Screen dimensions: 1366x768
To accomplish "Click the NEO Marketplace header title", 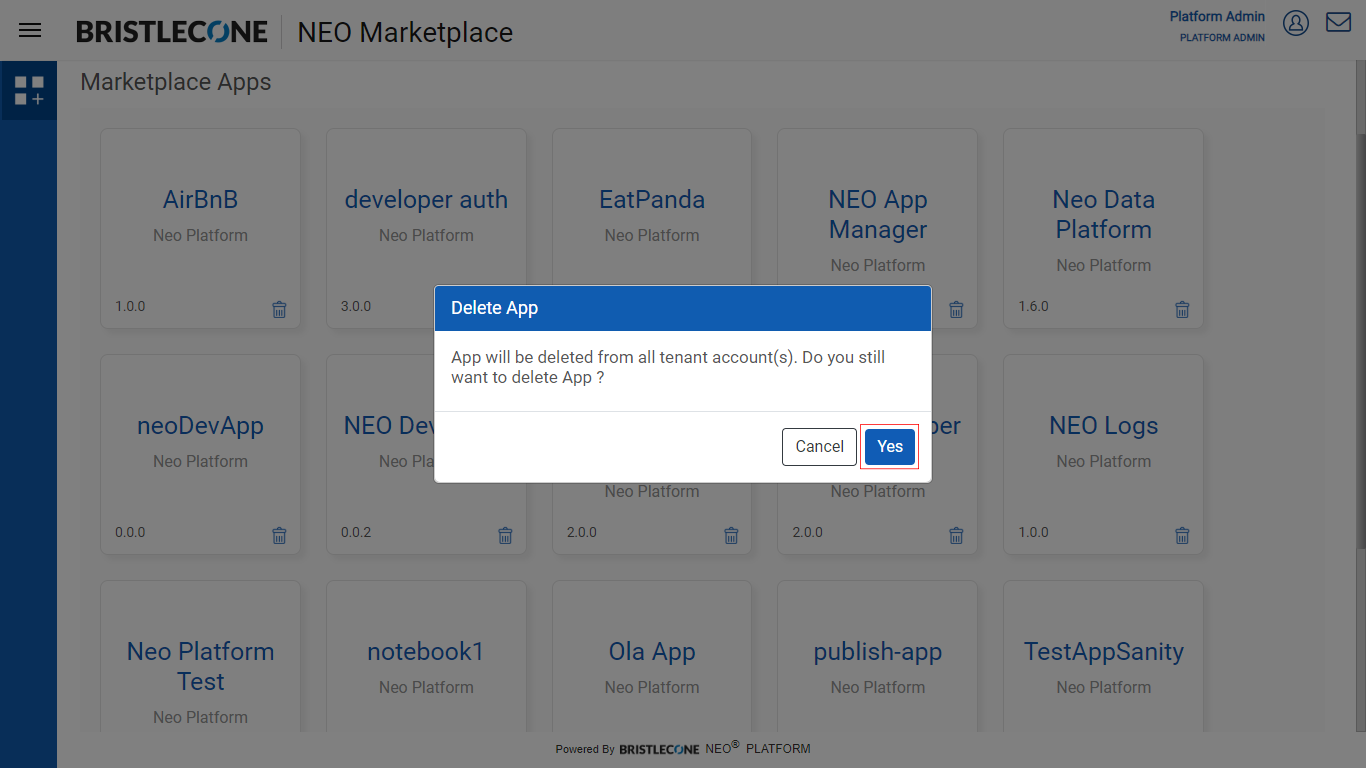I will 405,32.
